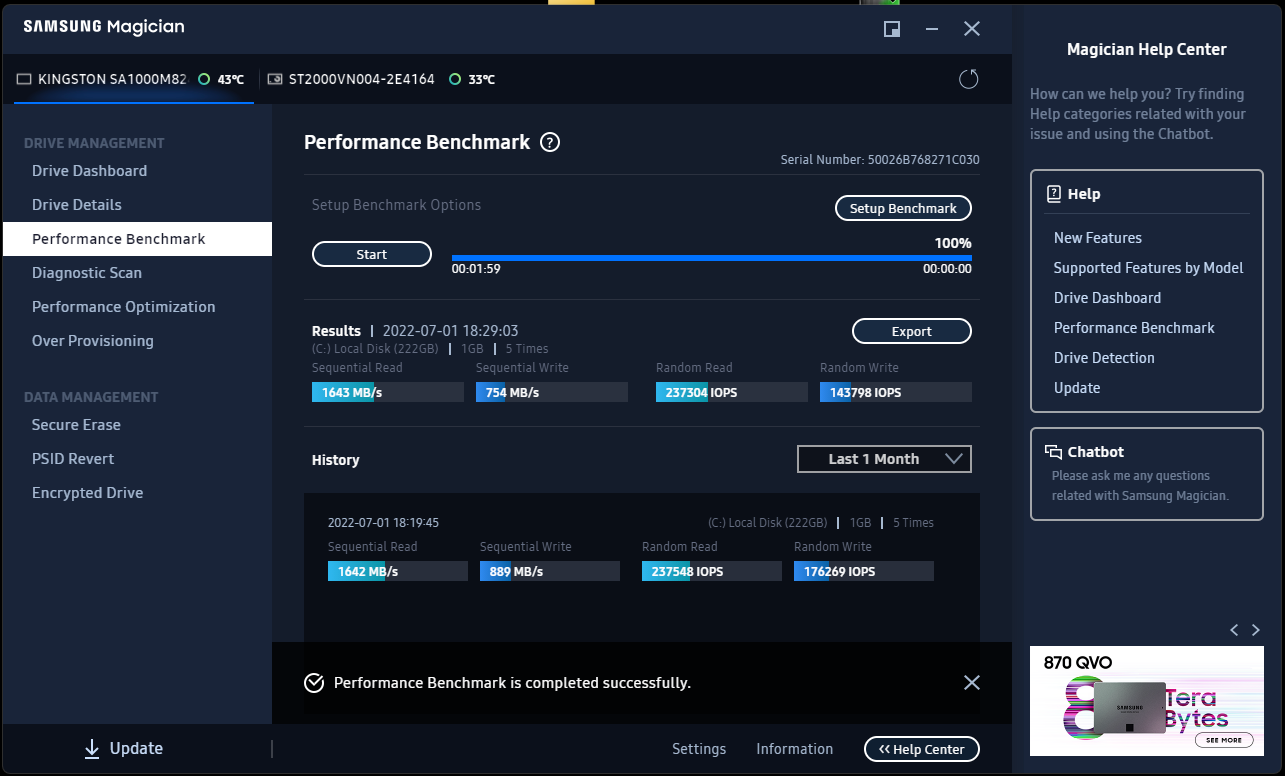The height and width of the screenshot is (776, 1285).
Task: Click the benchmark progress bar
Action: 711,258
